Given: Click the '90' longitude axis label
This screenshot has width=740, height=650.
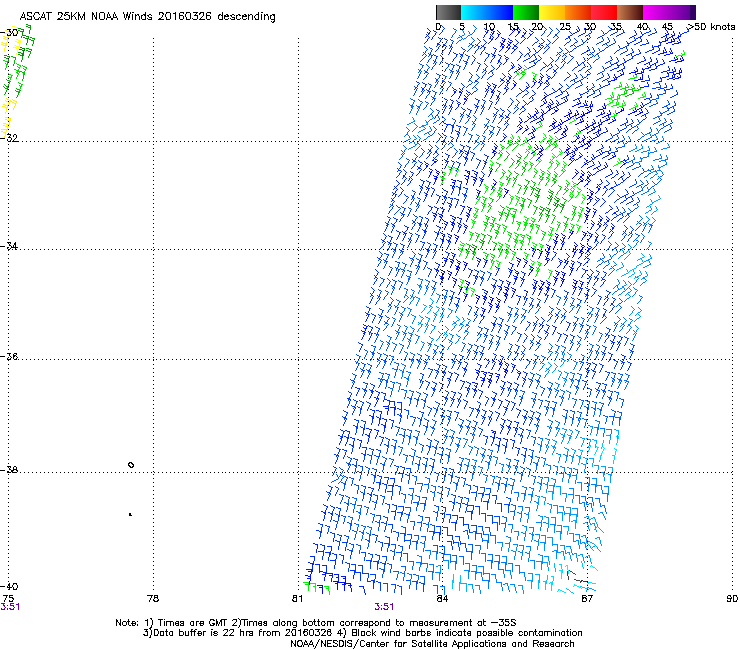Looking at the screenshot, I should coord(732,598).
